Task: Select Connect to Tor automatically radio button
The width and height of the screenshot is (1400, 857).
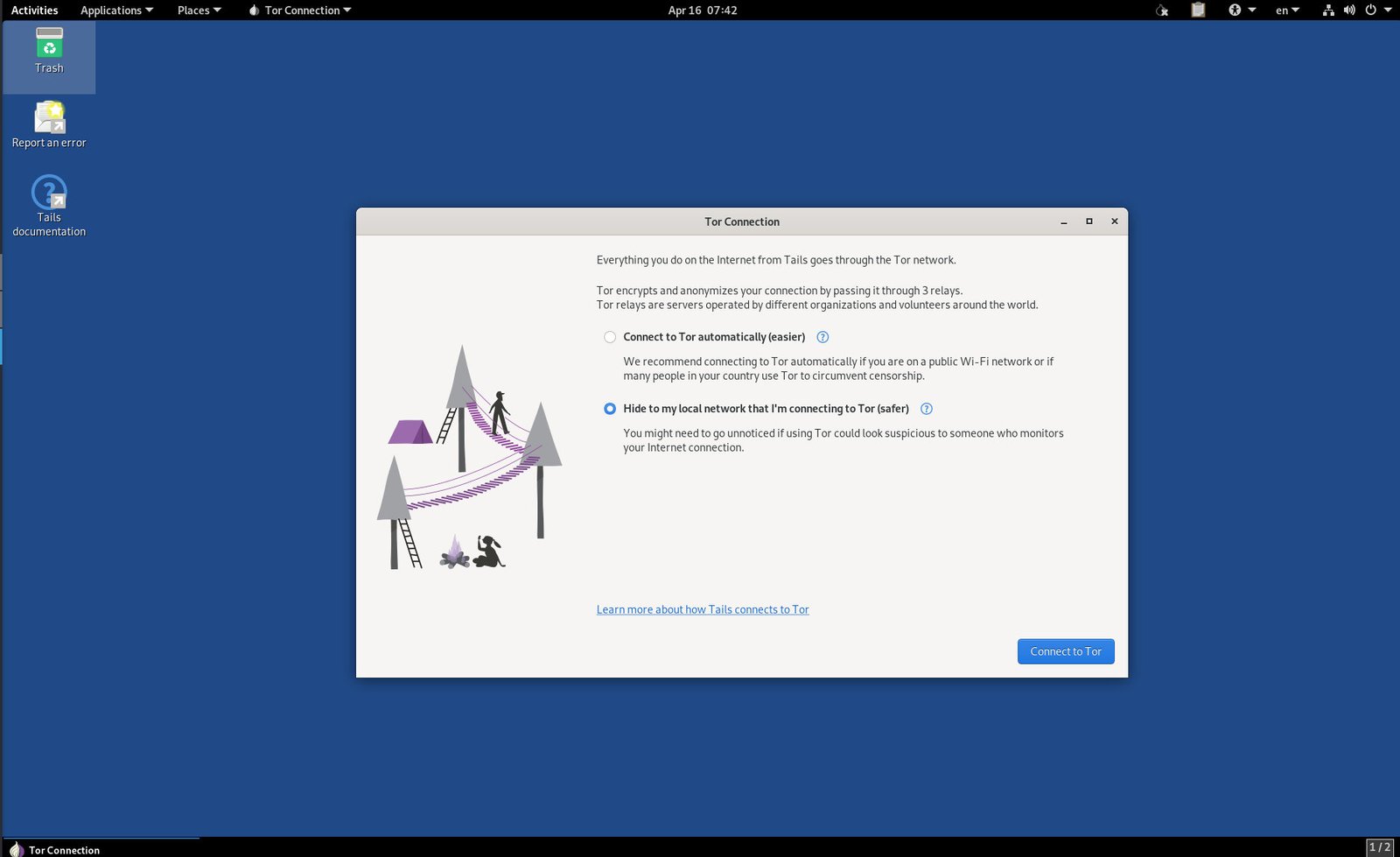Action: [x=610, y=337]
